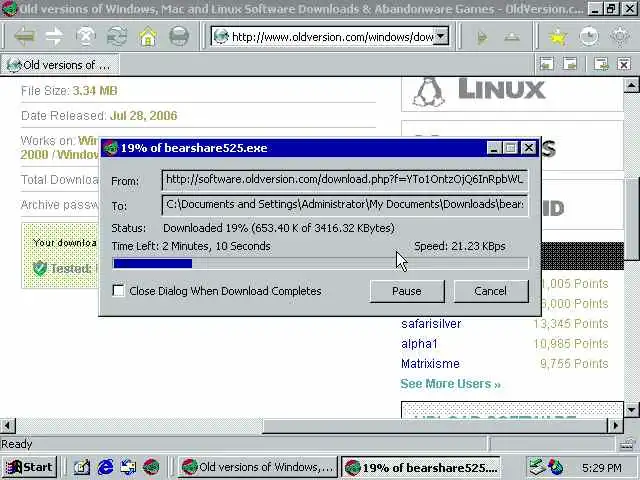Switch to 19% of bearshare525 taskbar button
This screenshot has height=480, width=640.
(x=421, y=467)
